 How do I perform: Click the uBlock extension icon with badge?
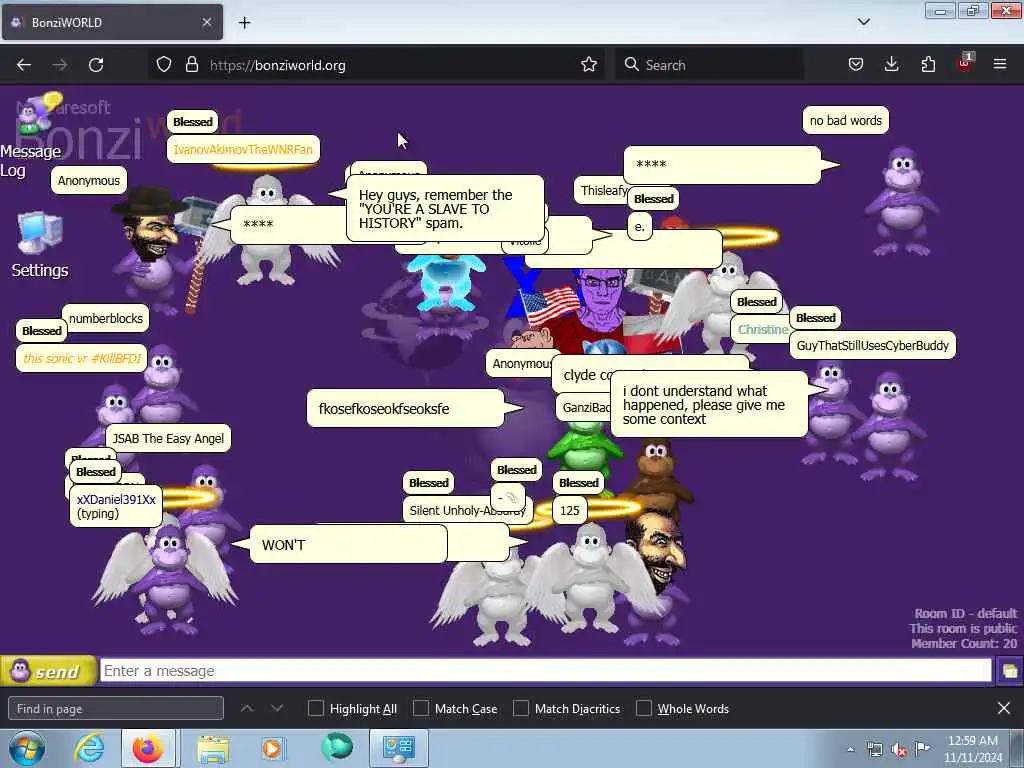(x=965, y=63)
